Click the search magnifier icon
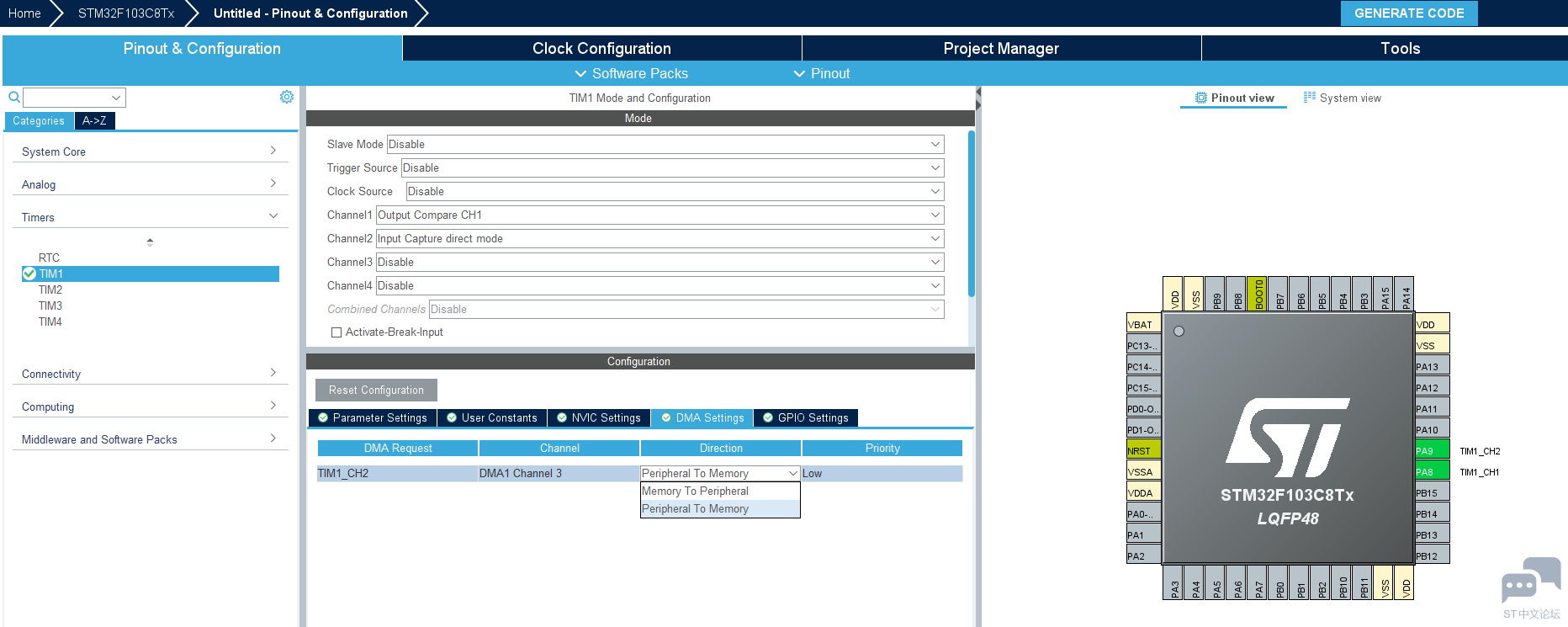The width and height of the screenshot is (1568, 627). coord(14,97)
